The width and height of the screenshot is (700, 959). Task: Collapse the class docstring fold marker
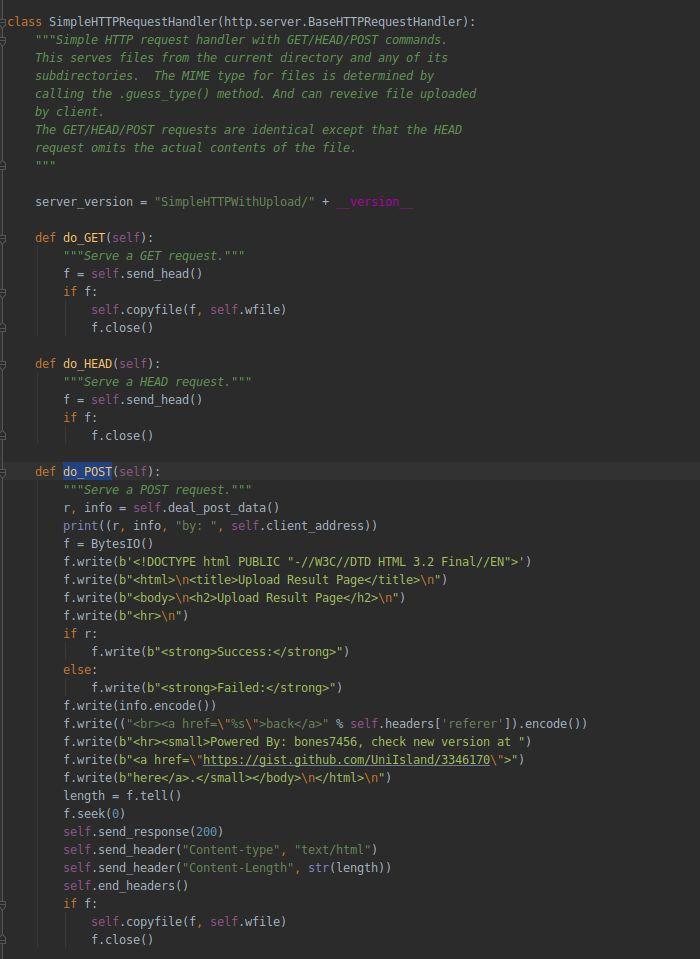pyautogui.click(x=3, y=40)
